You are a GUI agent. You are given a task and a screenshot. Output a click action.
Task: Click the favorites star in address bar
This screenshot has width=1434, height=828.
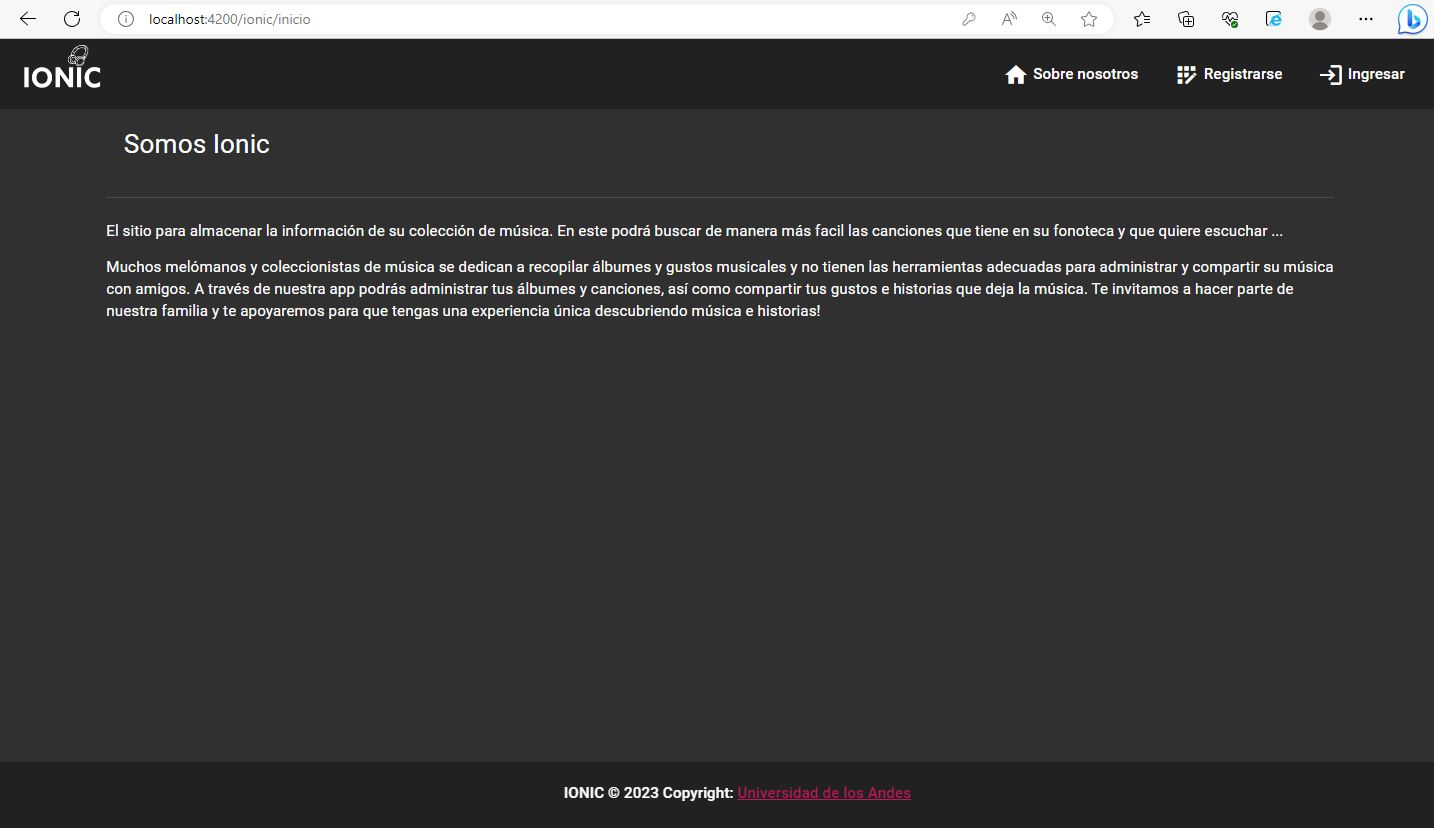click(x=1088, y=18)
